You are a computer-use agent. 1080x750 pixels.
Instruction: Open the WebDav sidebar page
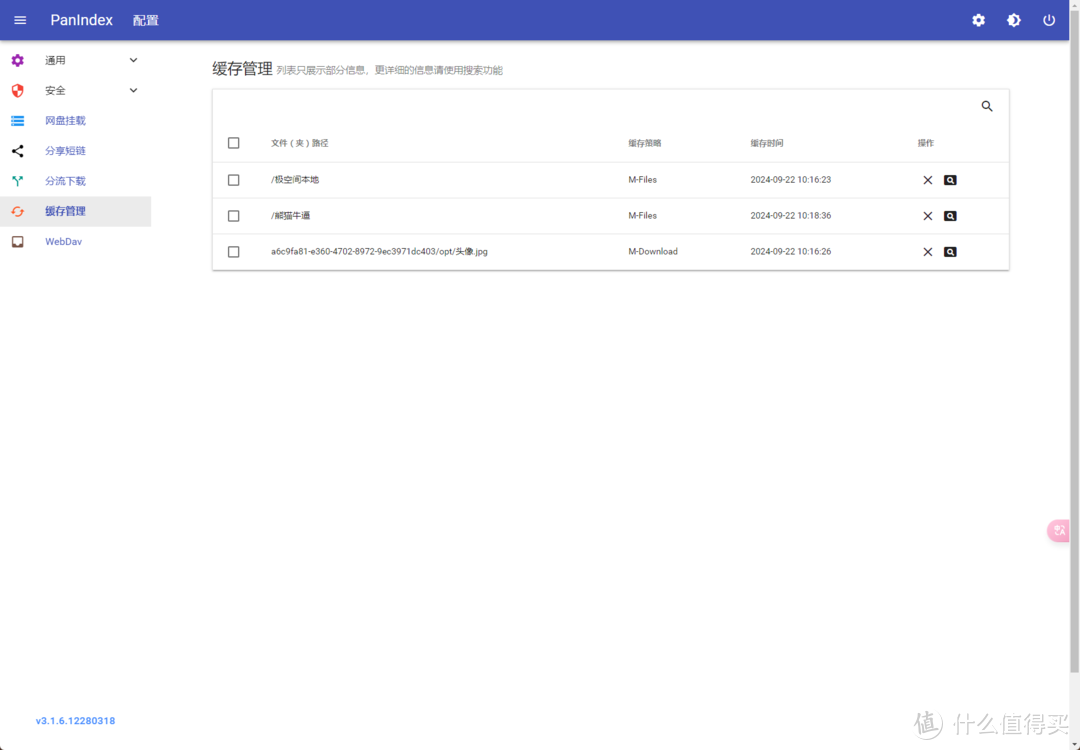[63, 242]
